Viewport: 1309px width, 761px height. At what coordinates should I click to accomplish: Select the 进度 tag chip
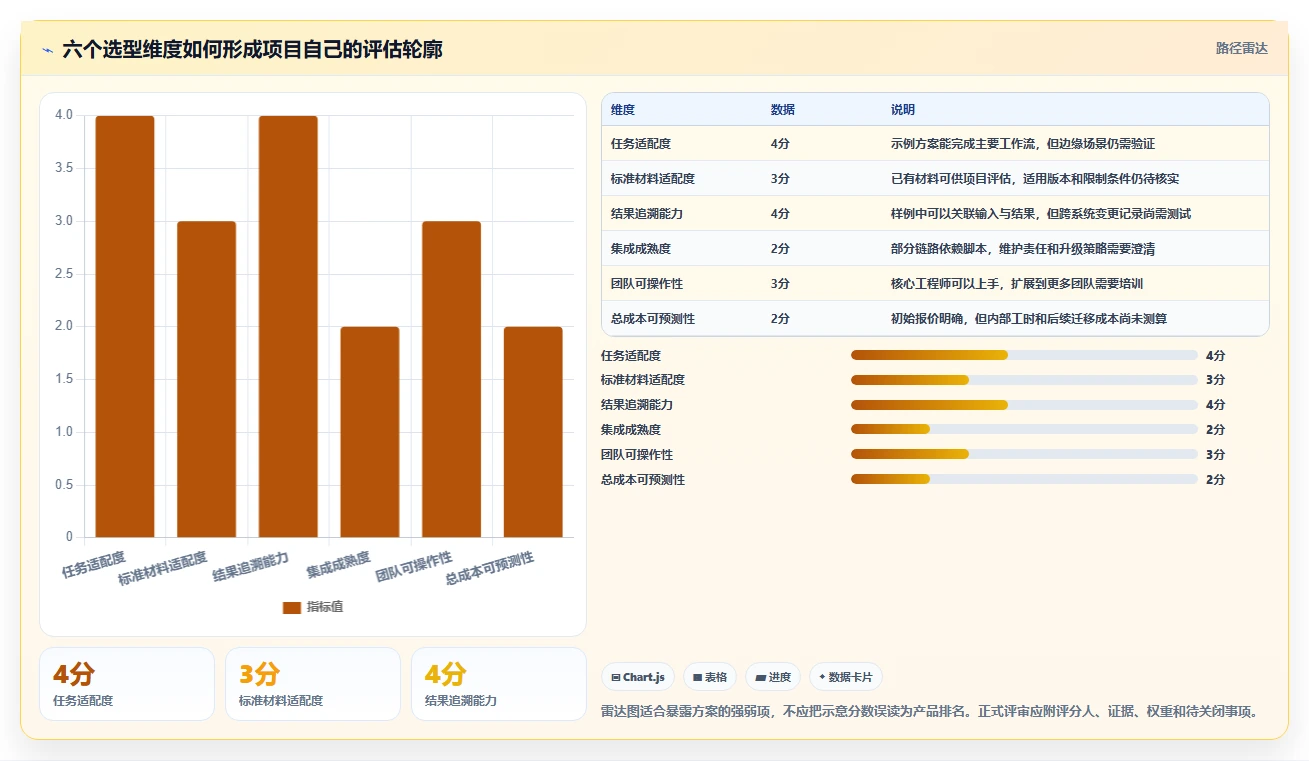tap(773, 677)
